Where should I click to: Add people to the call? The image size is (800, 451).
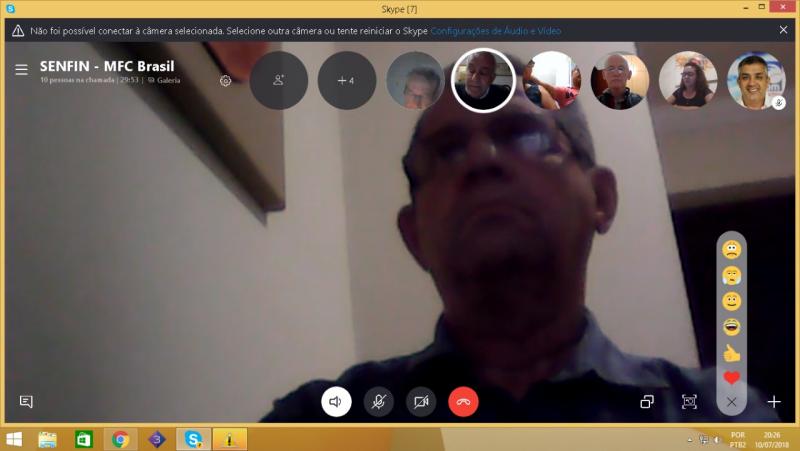[x=278, y=80]
